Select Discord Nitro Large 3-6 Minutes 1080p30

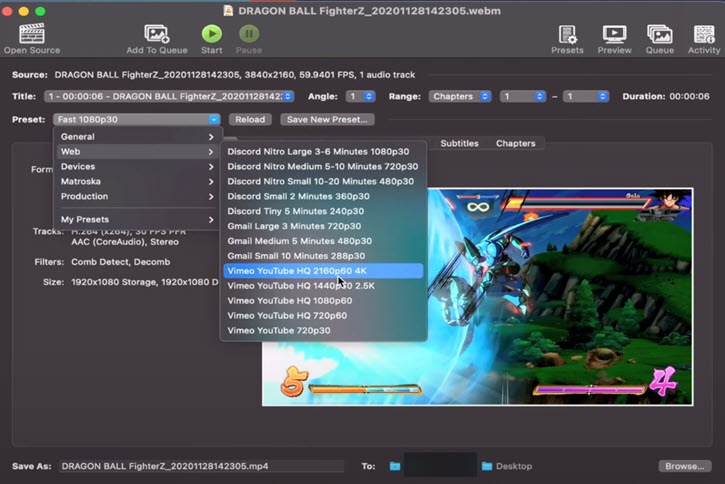click(323, 151)
